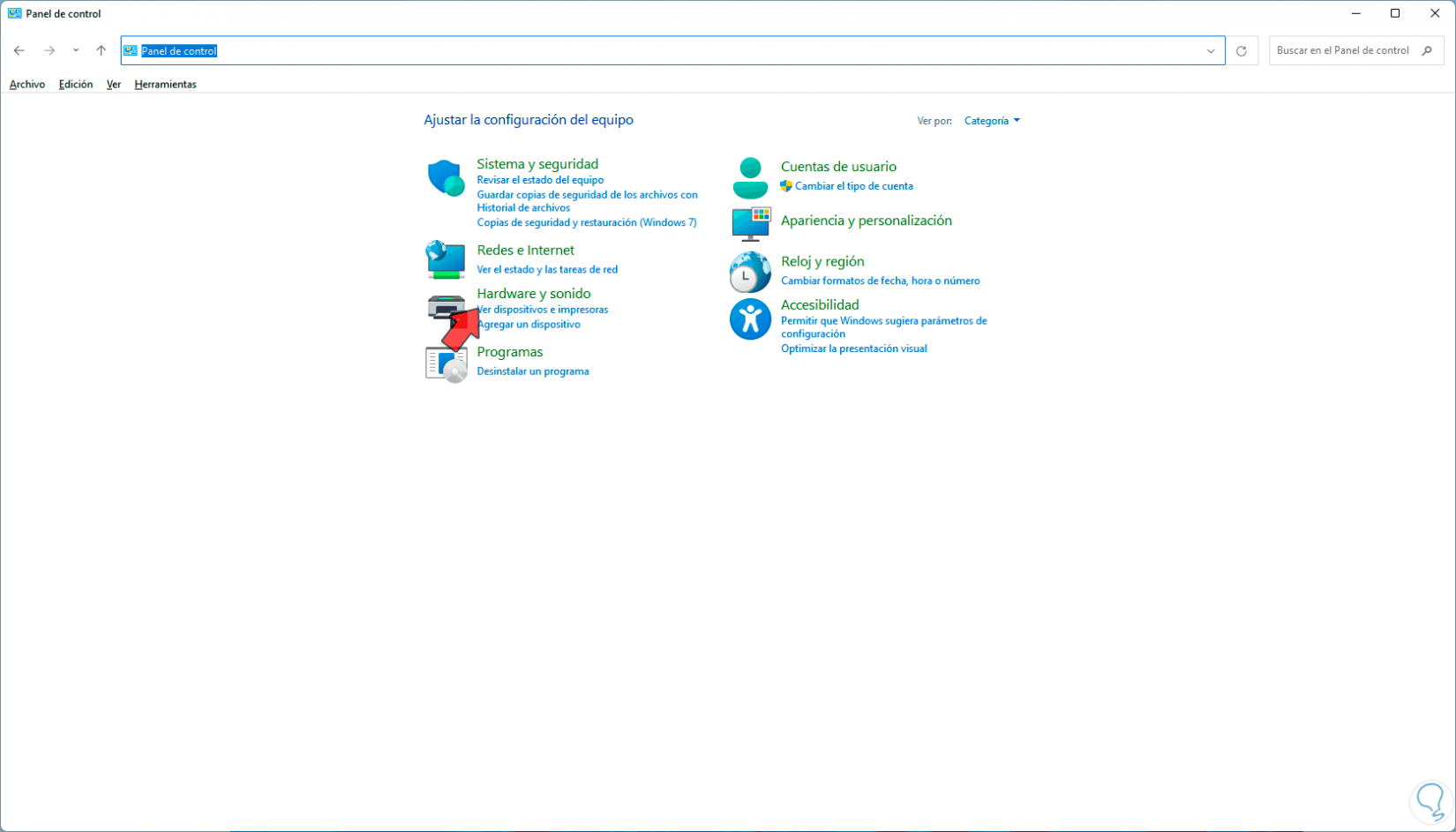This screenshot has height=832, width=1456.
Task: Open the Programas icon
Action: (x=446, y=364)
